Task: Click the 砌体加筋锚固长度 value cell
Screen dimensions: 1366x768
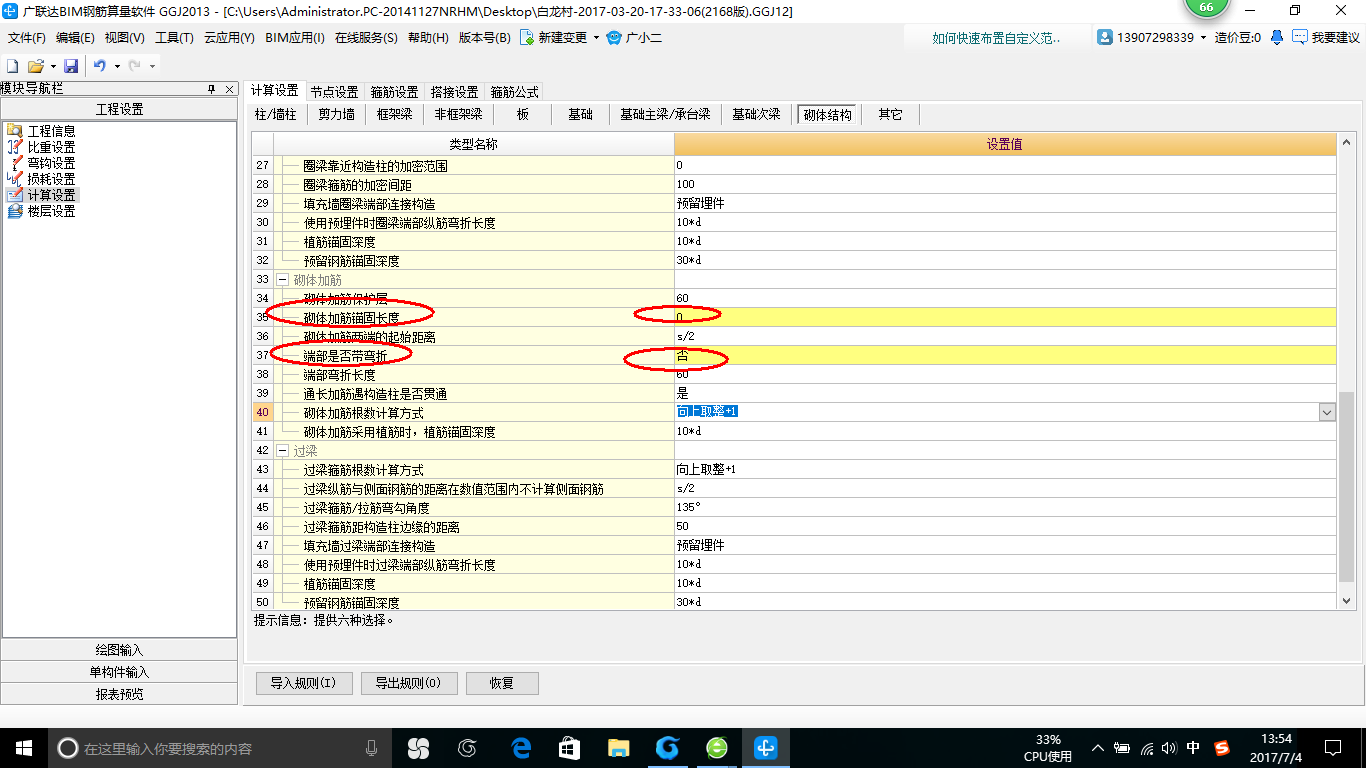Action: [x=1005, y=317]
